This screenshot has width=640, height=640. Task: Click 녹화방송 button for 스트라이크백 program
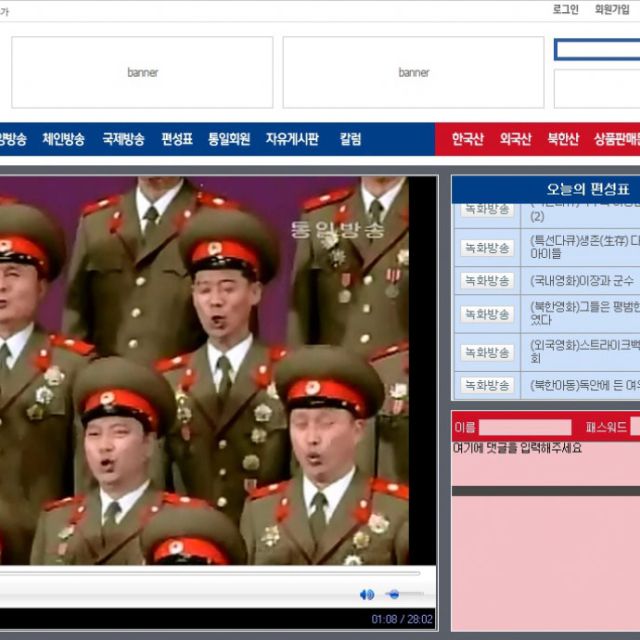tap(487, 352)
